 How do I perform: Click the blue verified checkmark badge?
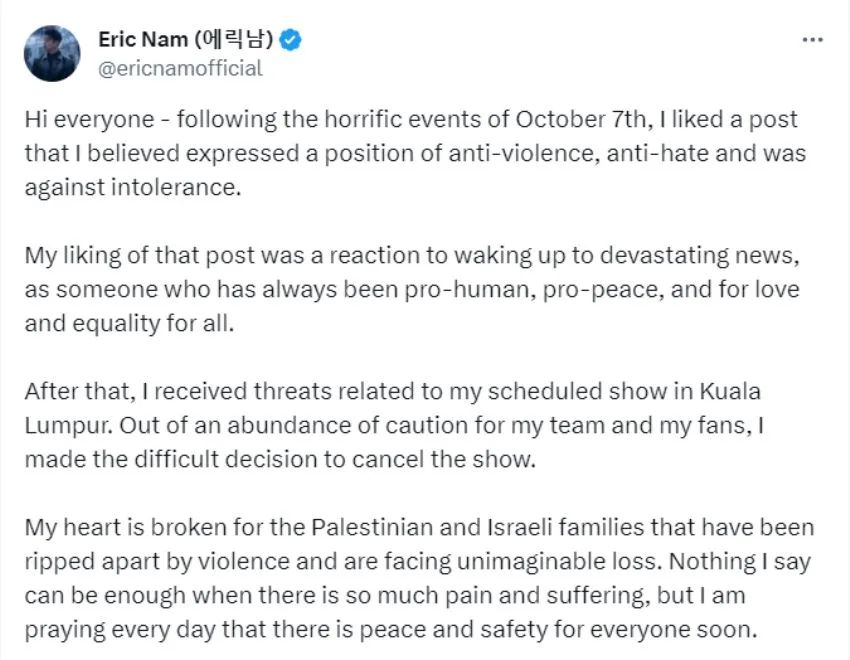click(291, 40)
